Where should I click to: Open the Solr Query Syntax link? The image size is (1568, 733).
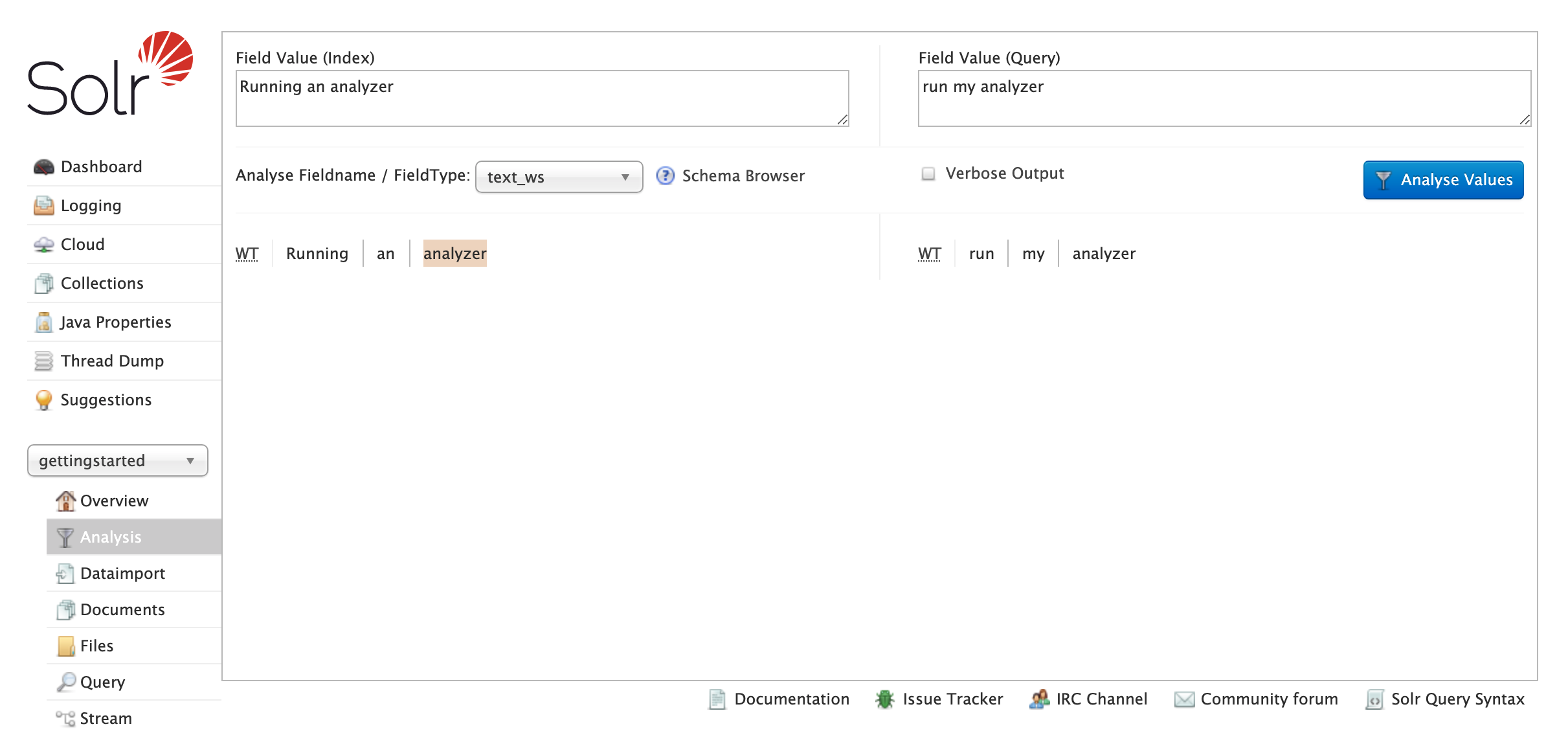(x=1457, y=699)
